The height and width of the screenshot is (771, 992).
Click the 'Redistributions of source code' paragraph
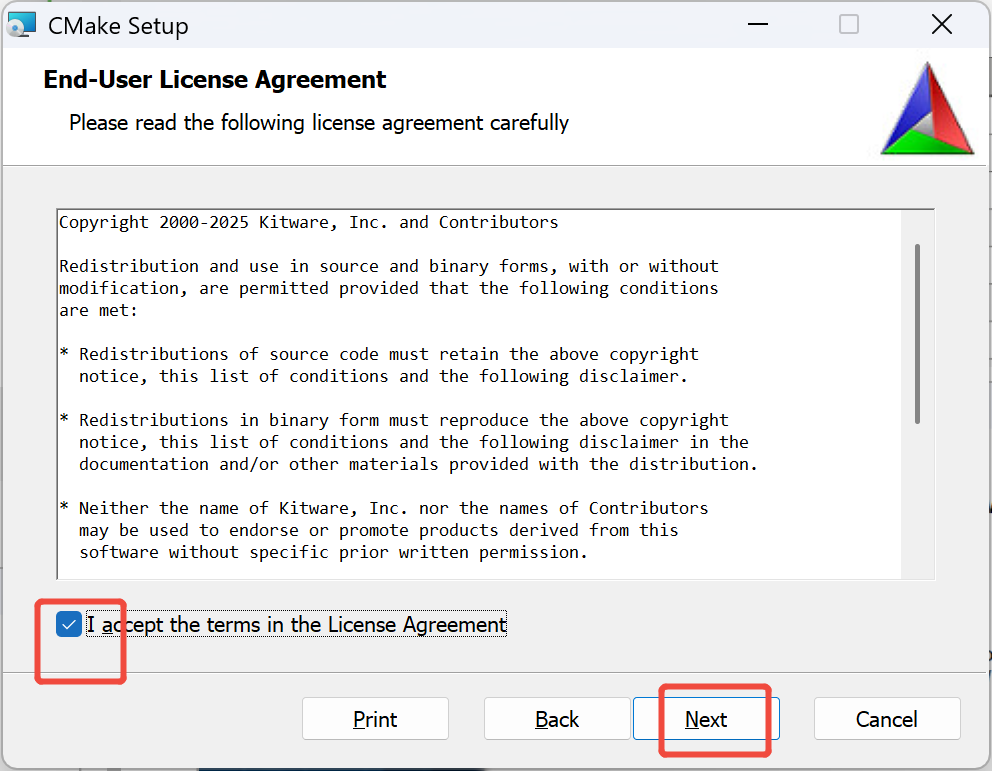(x=380, y=365)
